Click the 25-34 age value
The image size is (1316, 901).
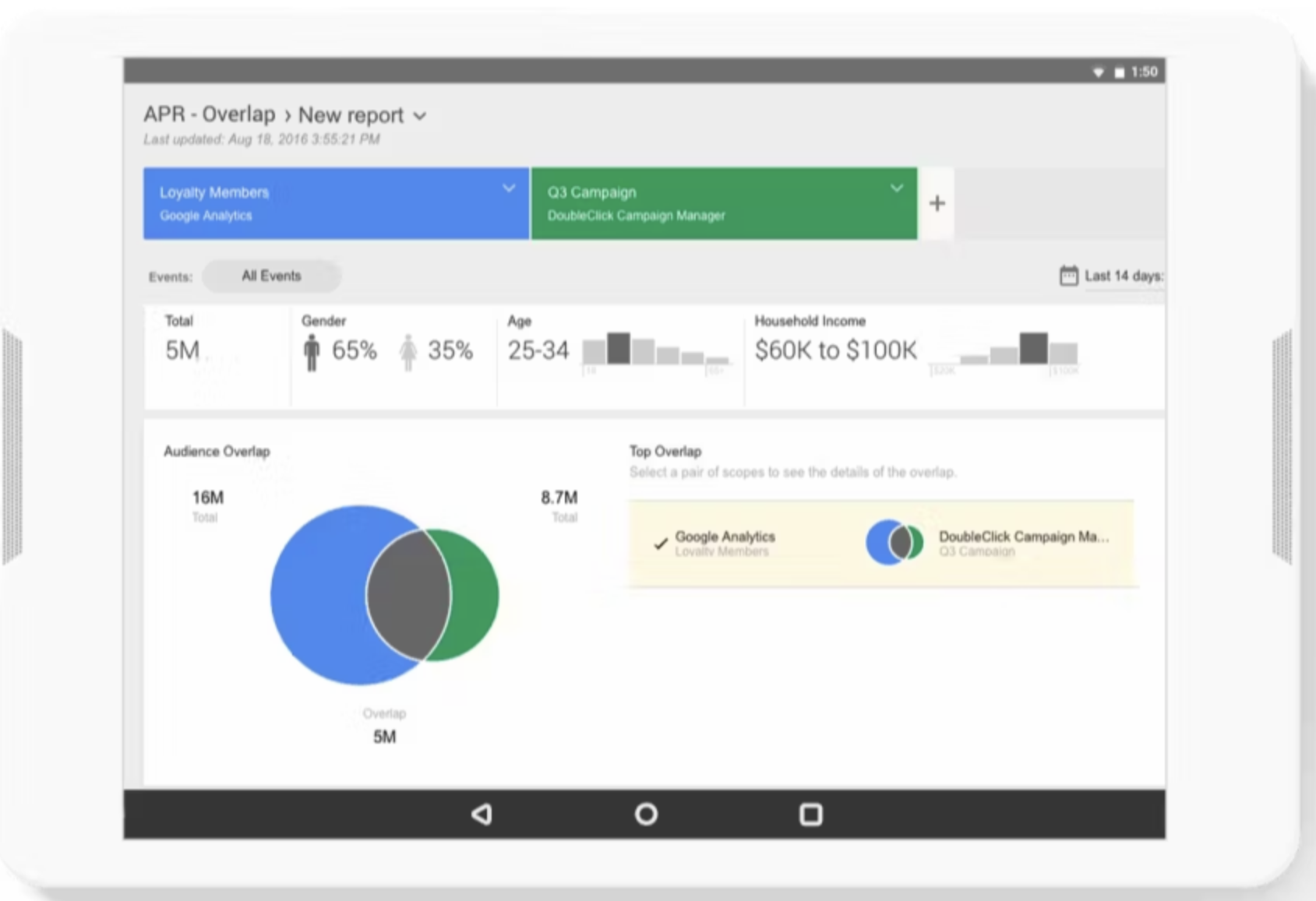click(538, 350)
